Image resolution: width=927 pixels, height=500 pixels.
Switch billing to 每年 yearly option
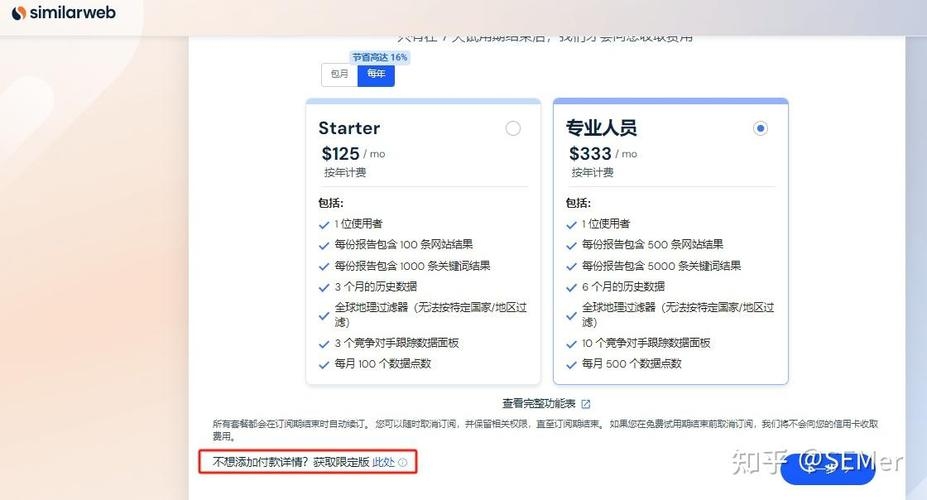coord(376,74)
